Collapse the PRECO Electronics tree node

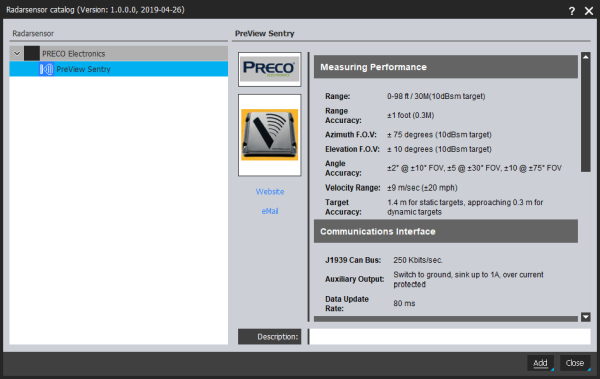[x=17, y=53]
